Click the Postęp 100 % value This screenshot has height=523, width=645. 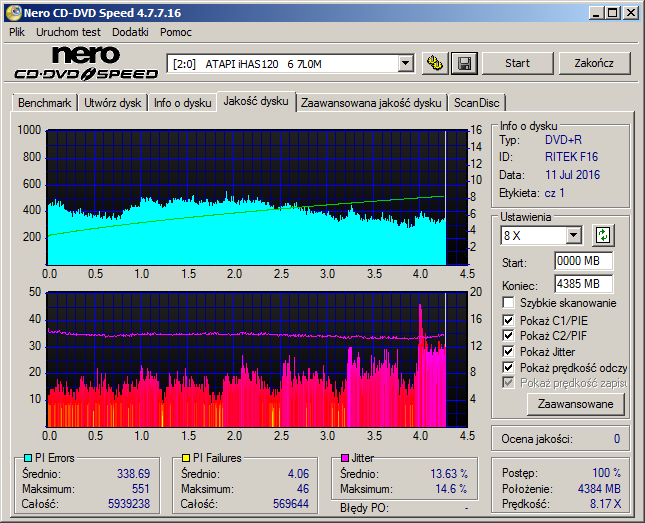(606, 473)
